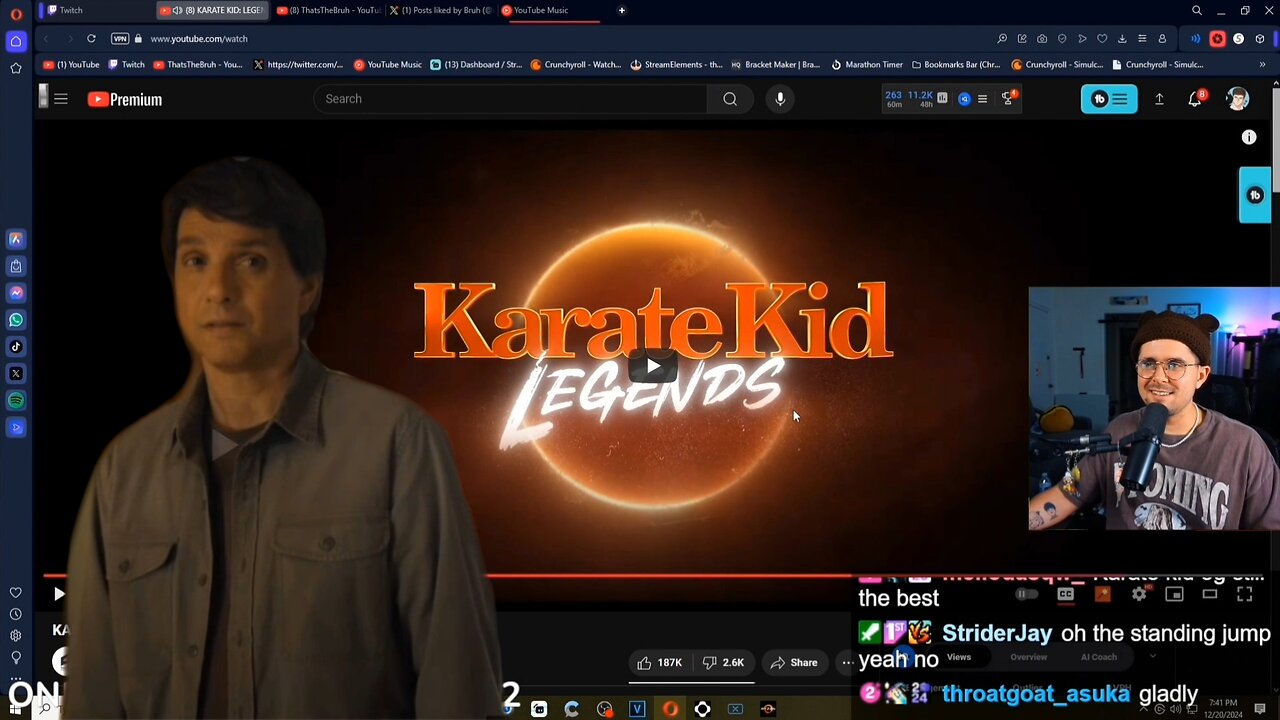Image resolution: width=1280 pixels, height=720 pixels.
Task: Open the YouTube Music bookmark
Action: (x=388, y=64)
